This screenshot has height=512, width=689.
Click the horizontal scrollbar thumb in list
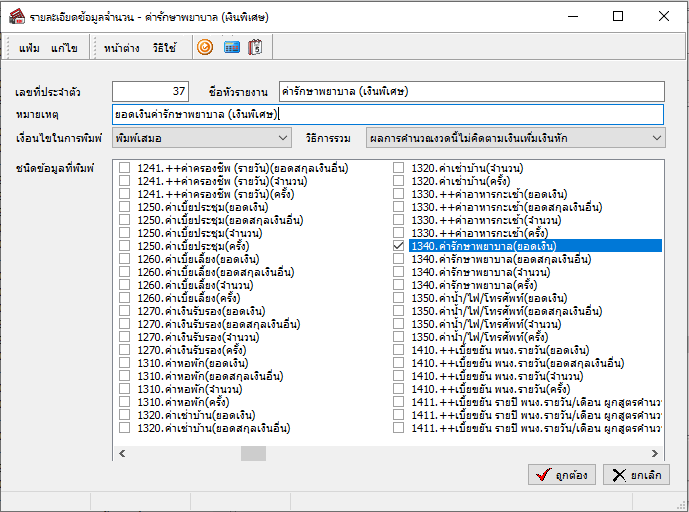(x=253, y=453)
